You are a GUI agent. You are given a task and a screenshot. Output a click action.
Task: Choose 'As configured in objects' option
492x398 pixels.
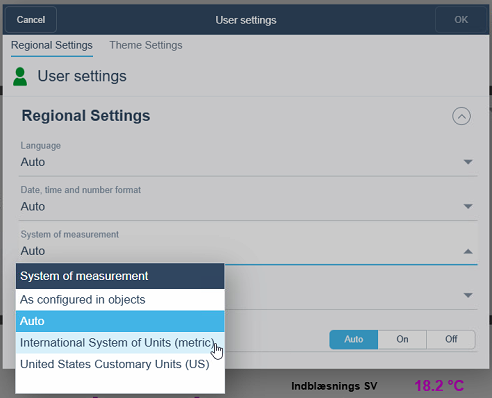coord(120,300)
